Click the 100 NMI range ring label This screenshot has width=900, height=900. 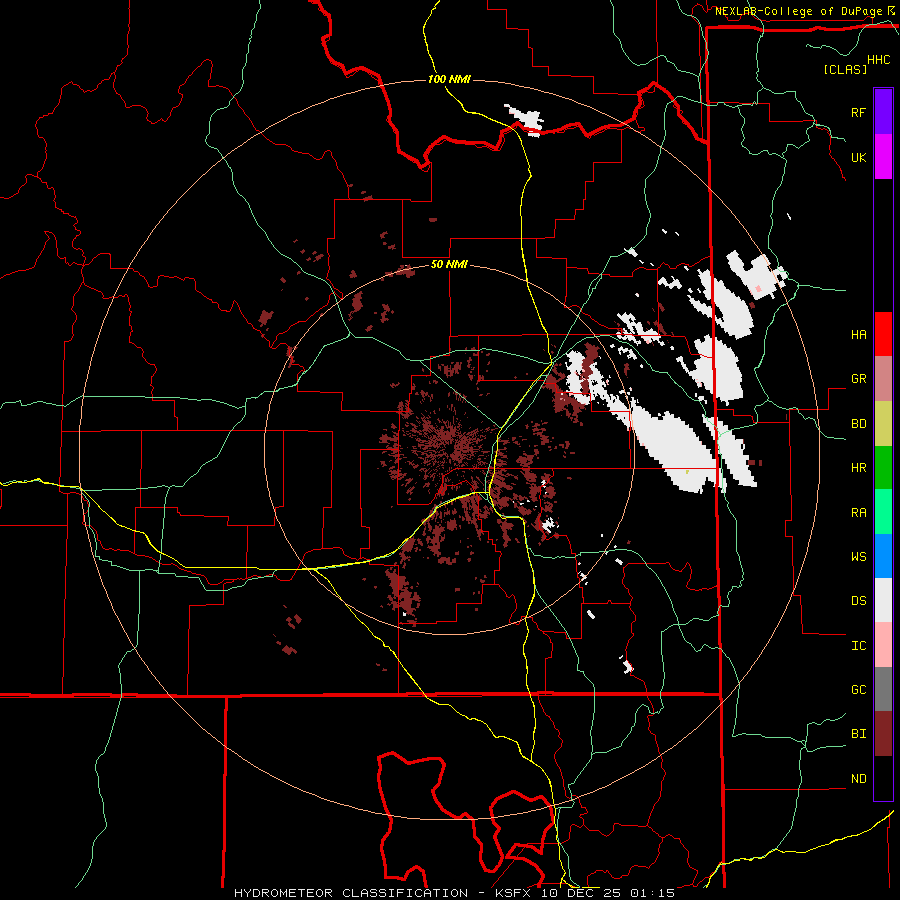click(449, 79)
